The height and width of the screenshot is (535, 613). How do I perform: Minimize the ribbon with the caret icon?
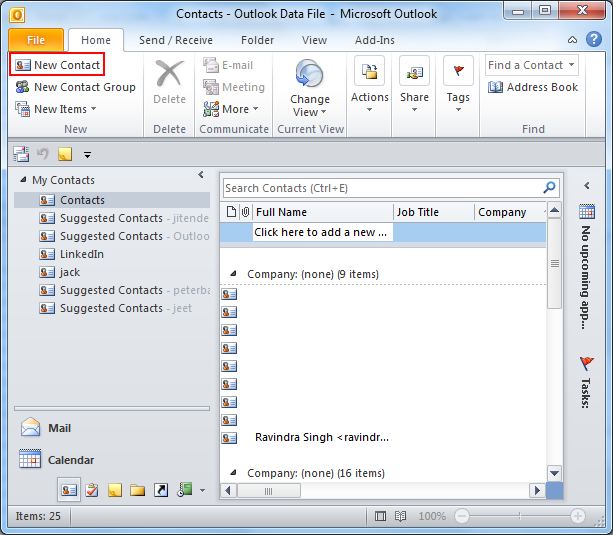pos(572,40)
